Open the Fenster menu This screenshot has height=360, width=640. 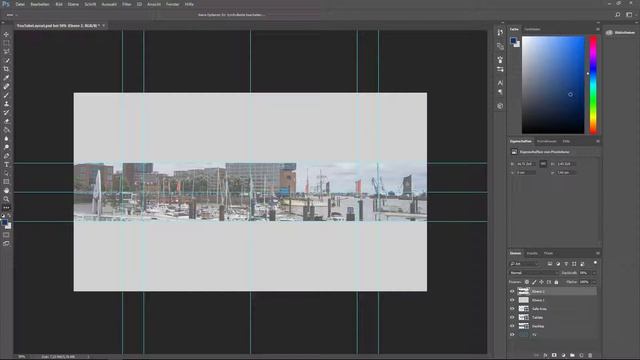pos(172,4)
